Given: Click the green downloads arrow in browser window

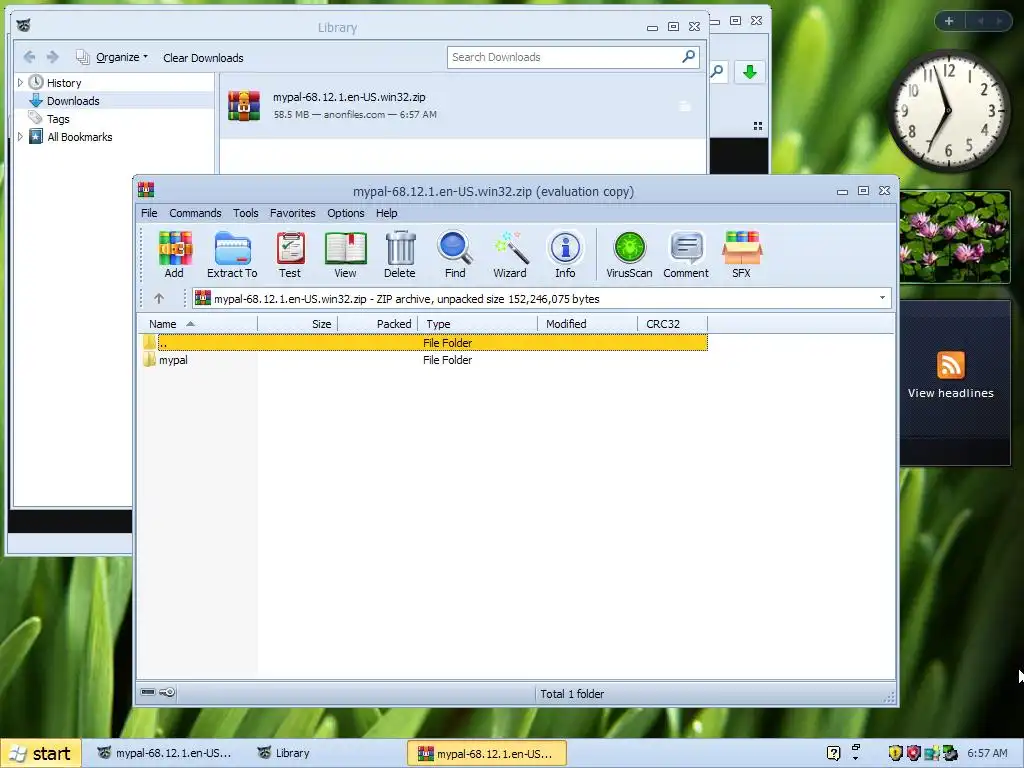Looking at the screenshot, I should (x=750, y=72).
